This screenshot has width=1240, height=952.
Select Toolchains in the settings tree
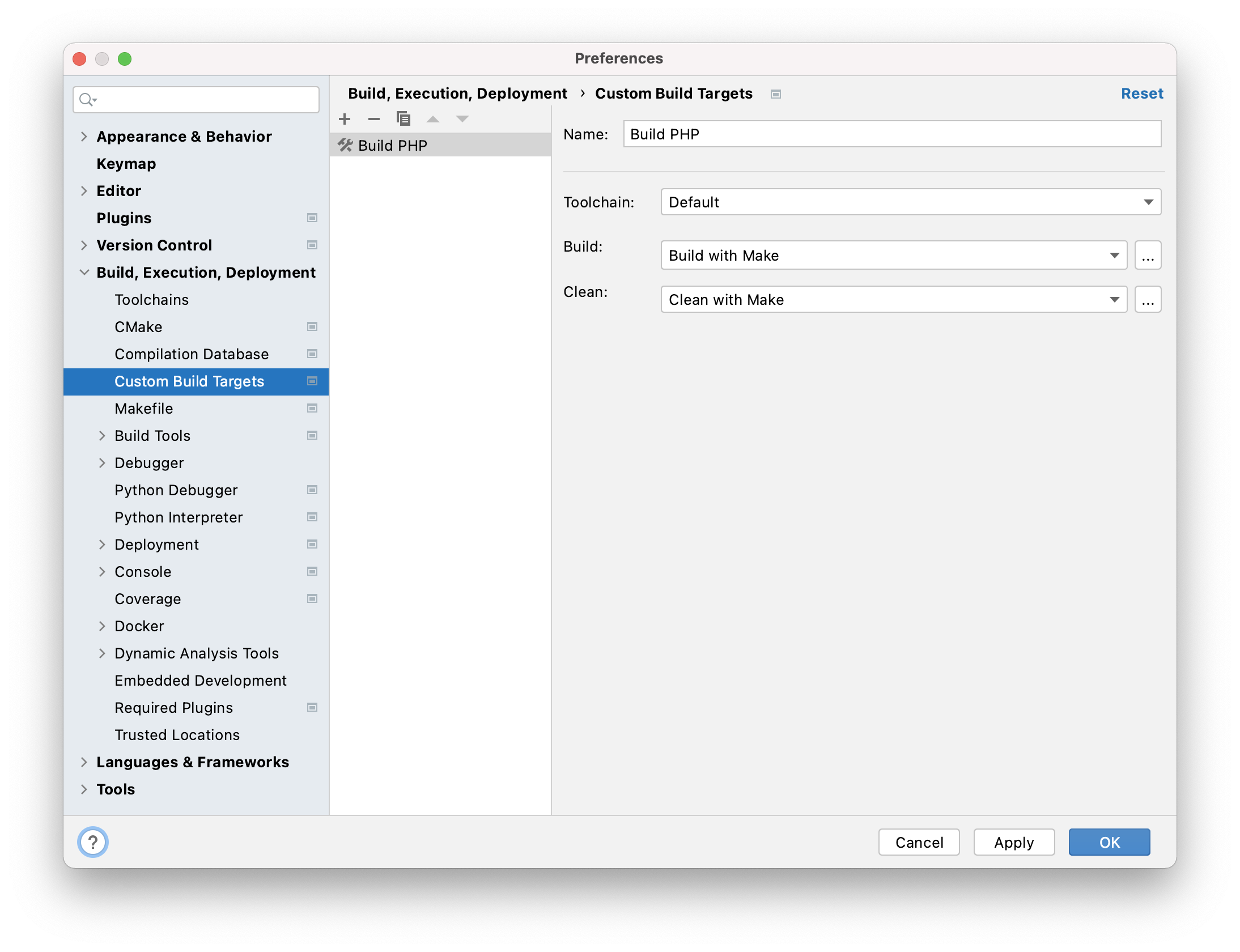[151, 300]
